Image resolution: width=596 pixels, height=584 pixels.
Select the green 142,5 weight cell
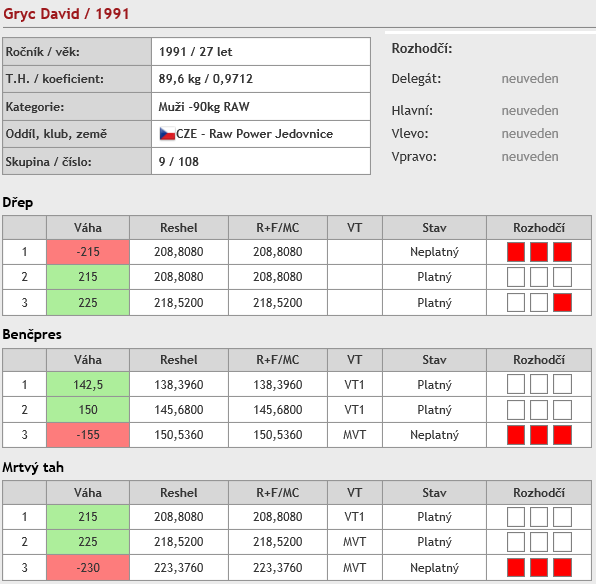click(x=88, y=384)
